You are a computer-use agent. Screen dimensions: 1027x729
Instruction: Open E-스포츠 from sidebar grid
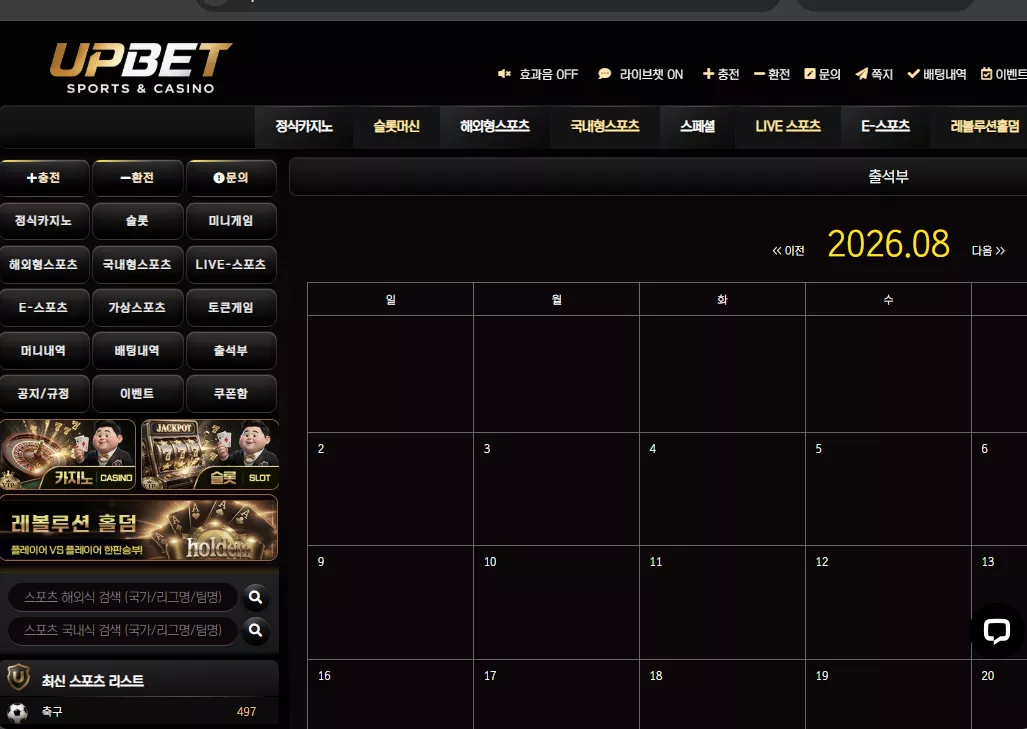point(44,308)
